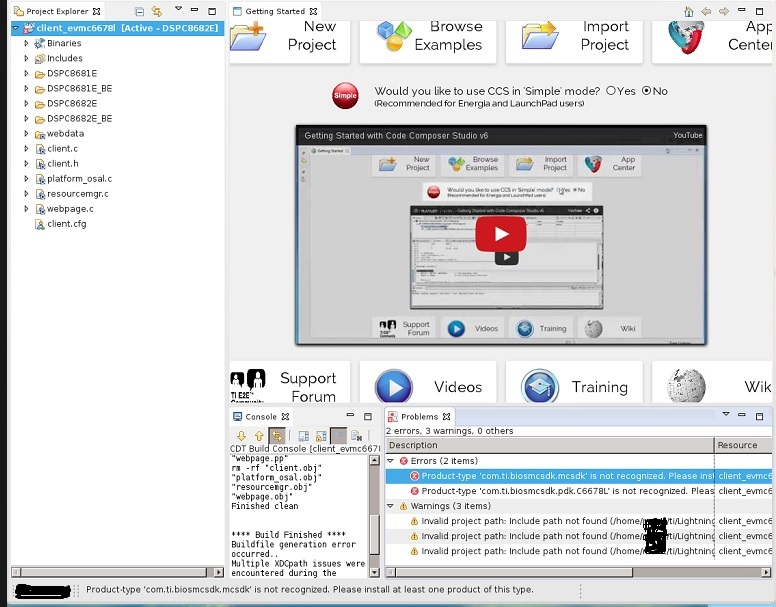Collapse Errors (2 items) group
This screenshot has width=776, height=607.
(390, 461)
